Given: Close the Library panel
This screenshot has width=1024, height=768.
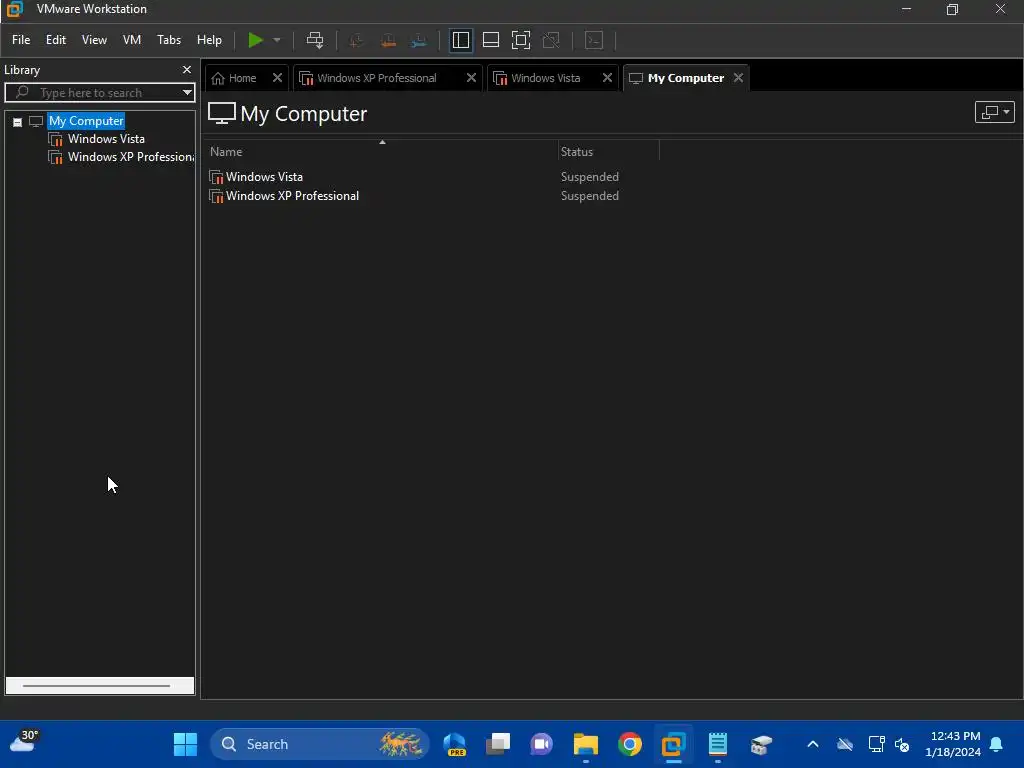Looking at the screenshot, I should click(187, 69).
